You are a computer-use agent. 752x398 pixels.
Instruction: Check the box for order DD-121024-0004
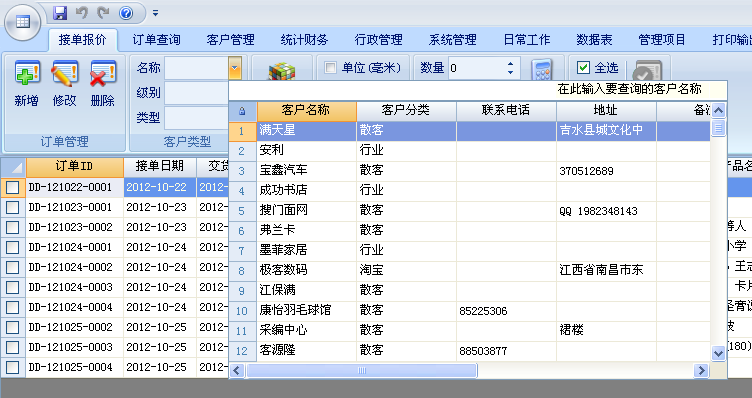tap(12, 307)
